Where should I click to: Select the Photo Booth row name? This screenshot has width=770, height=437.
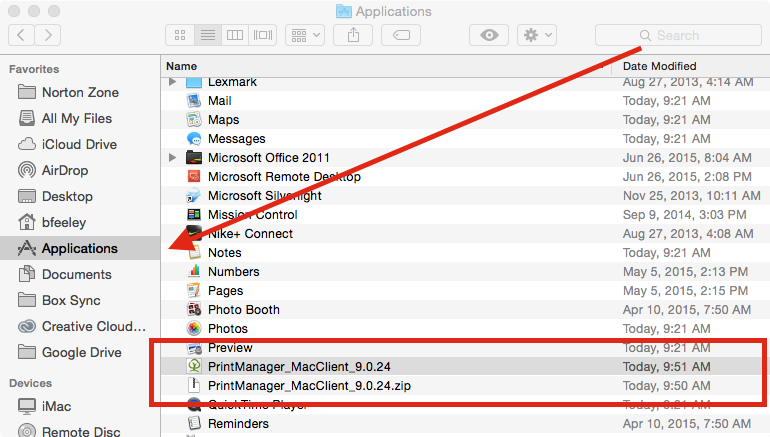pyautogui.click(x=244, y=310)
